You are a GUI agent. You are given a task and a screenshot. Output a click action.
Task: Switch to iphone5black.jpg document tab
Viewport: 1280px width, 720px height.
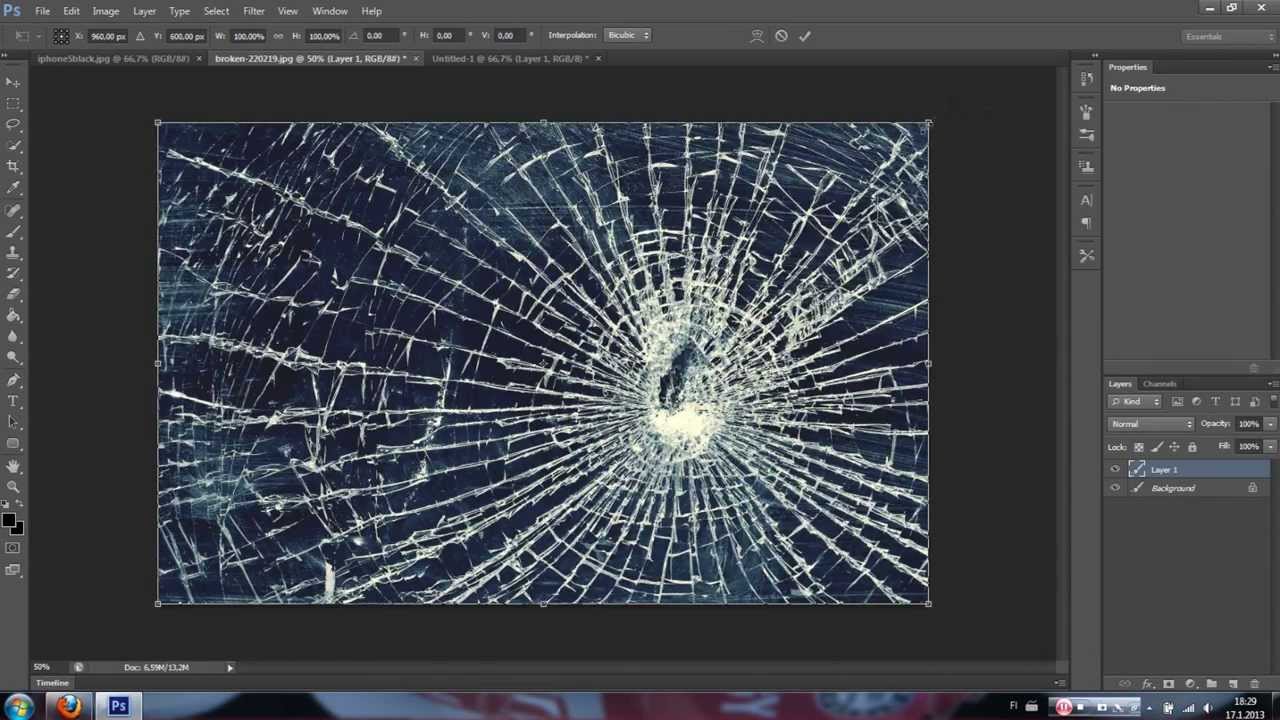point(113,59)
